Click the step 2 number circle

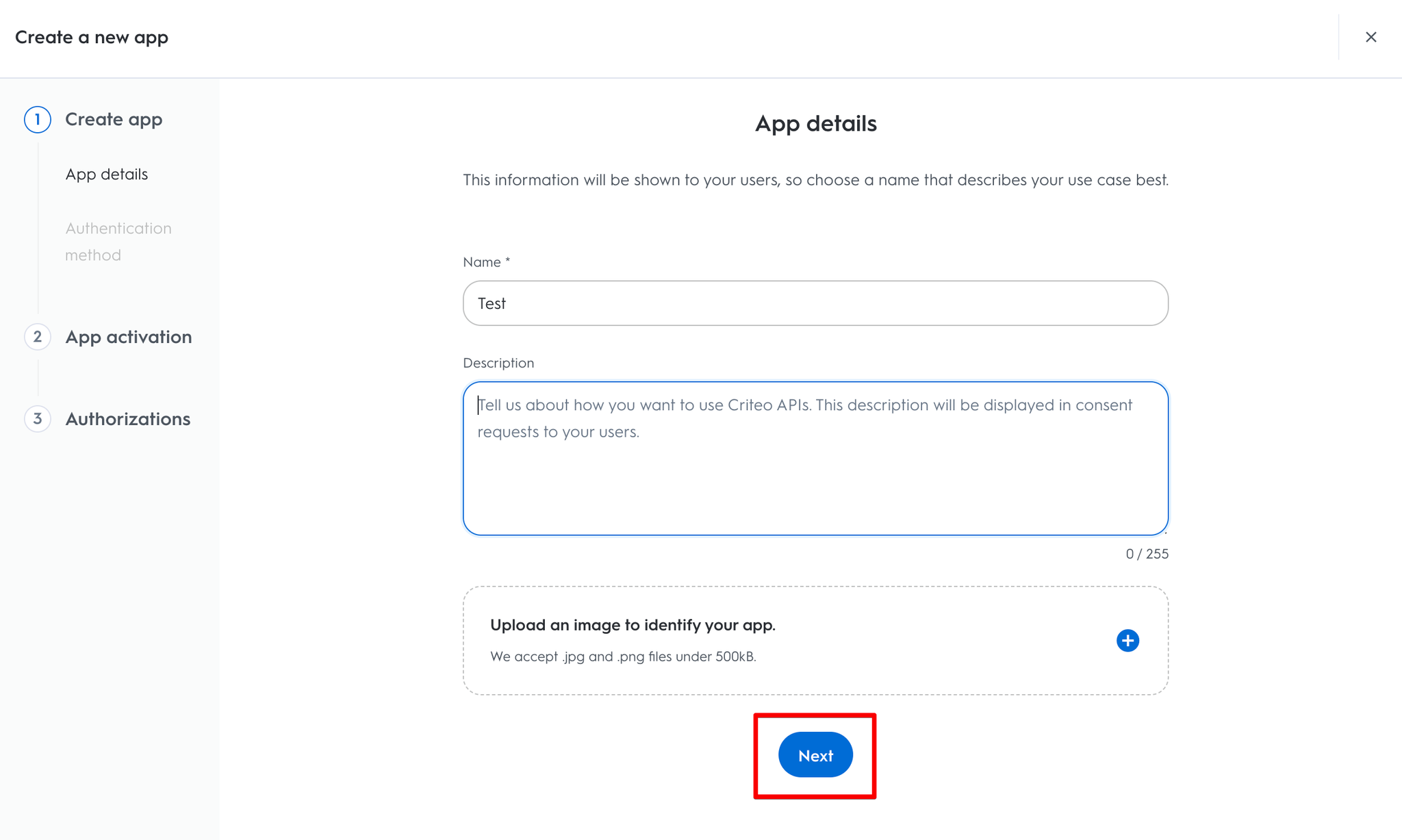click(x=38, y=337)
